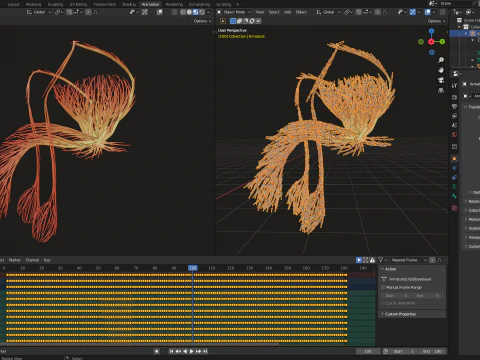The image size is (480, 360).
Task: Click the zoom magnifier icon in the viewport
Action: click(441, 60)
